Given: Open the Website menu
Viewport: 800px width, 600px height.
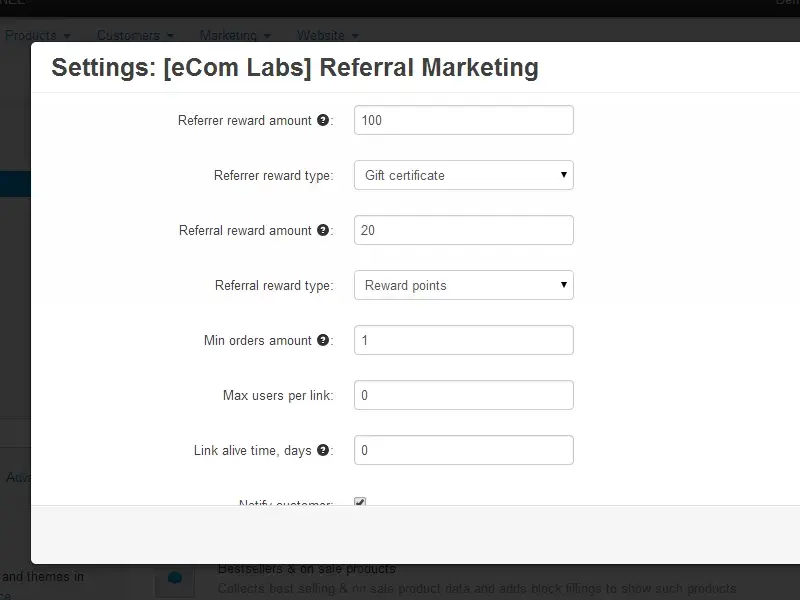Looking at the screenshot, I should coord(327,36).
